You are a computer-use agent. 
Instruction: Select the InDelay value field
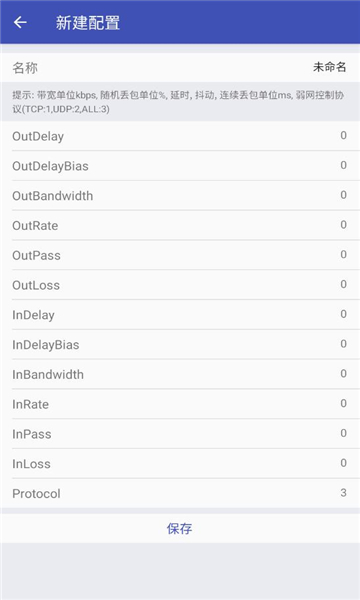(343, 314)
